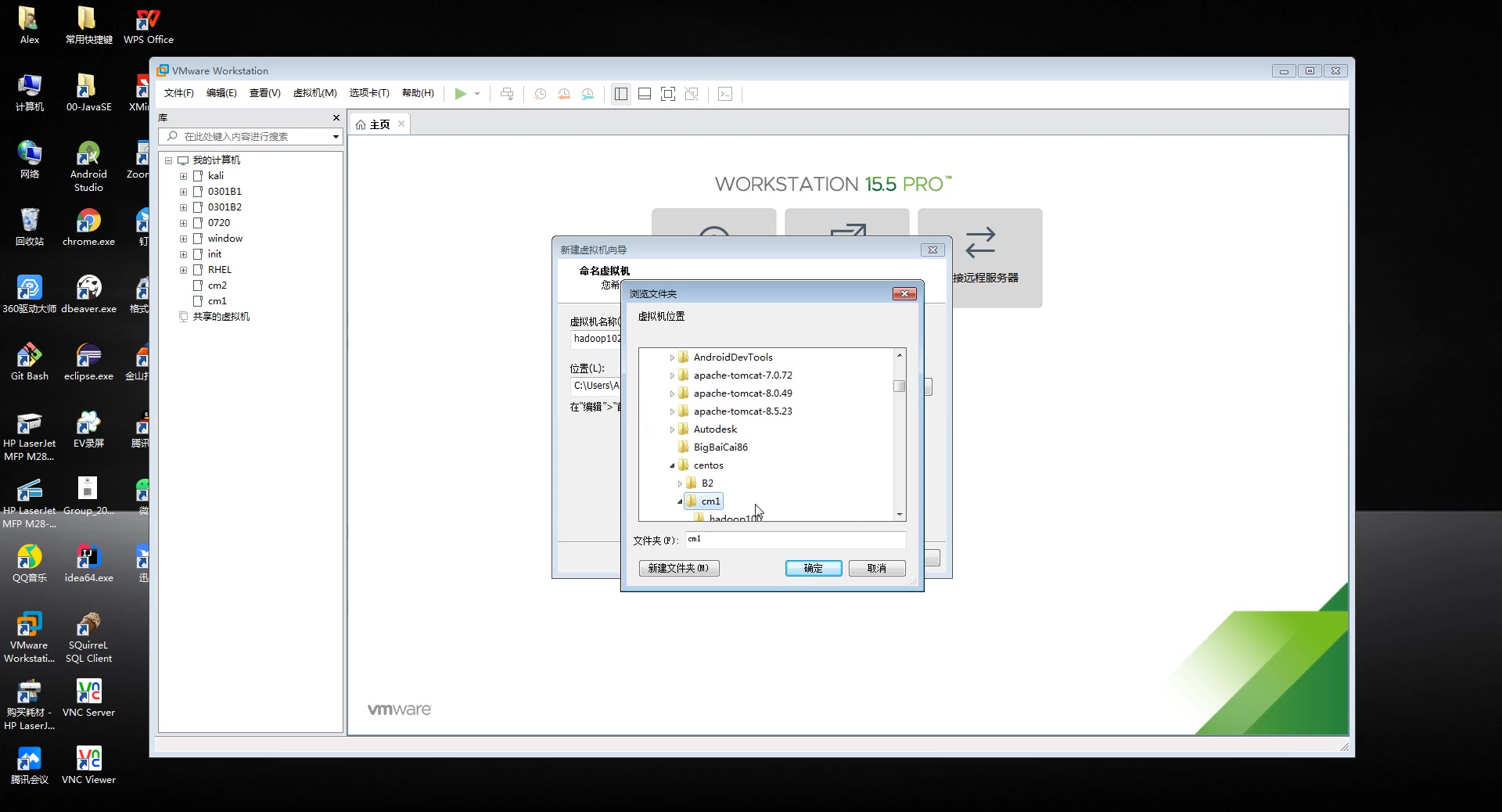Open the power options dropdown arrow beside play

[477, 94]
